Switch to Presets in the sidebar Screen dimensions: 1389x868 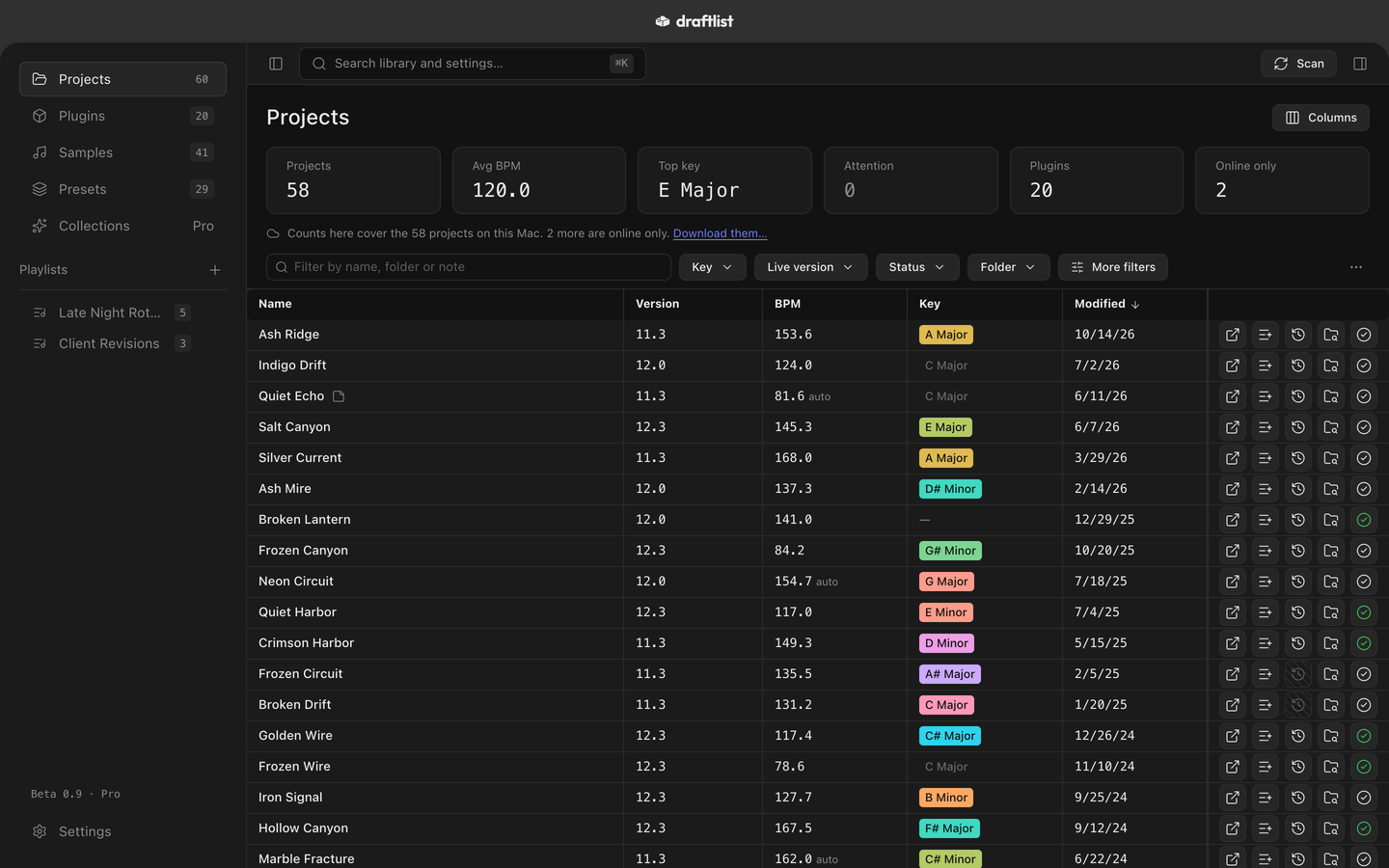tap(123, 189)
